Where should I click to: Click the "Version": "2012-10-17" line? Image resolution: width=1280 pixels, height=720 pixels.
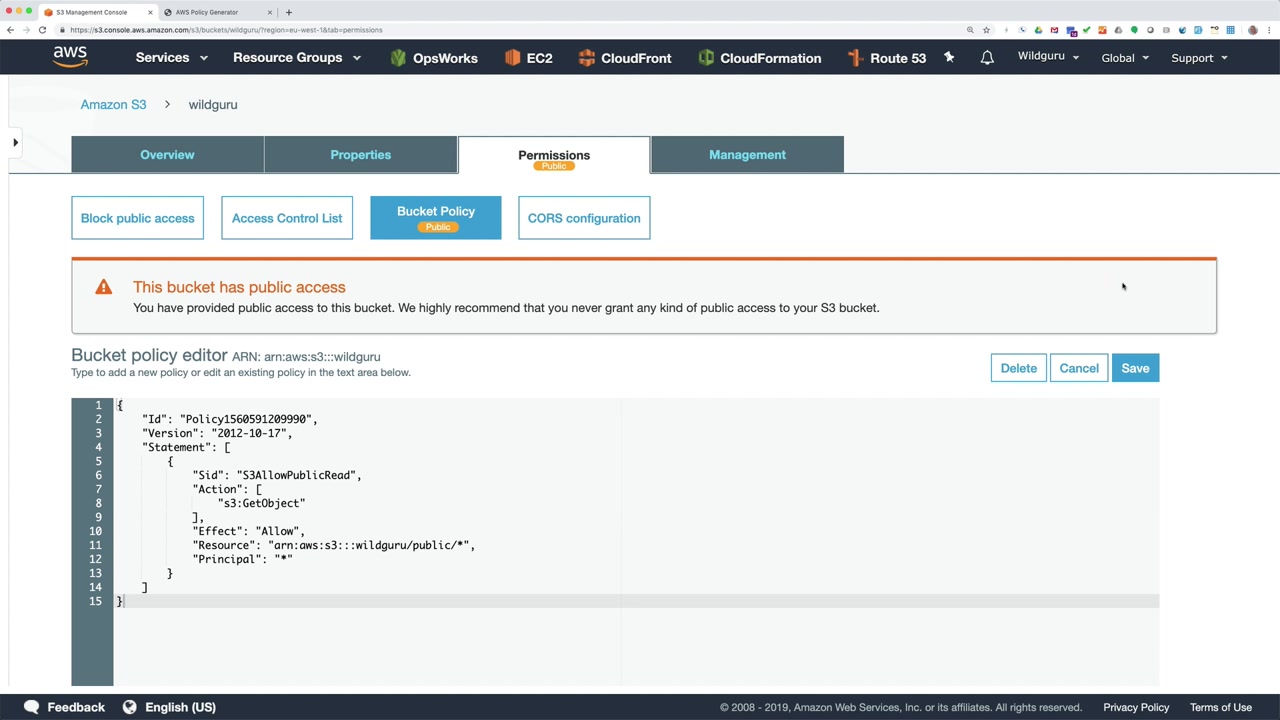click(217, 433)
